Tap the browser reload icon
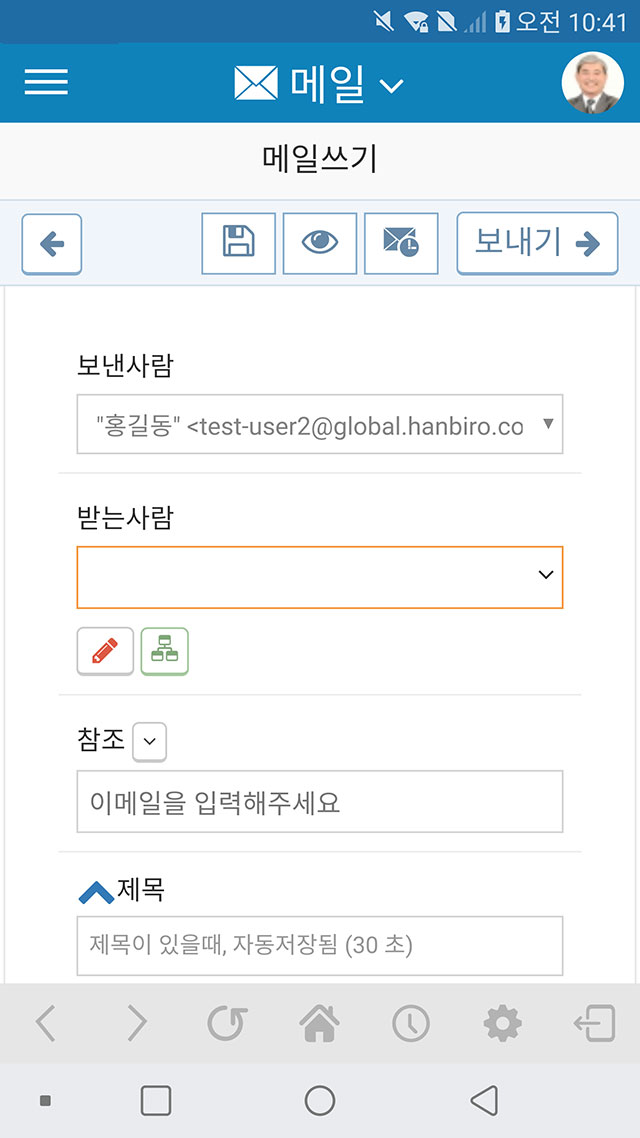 click(228, 1023)
